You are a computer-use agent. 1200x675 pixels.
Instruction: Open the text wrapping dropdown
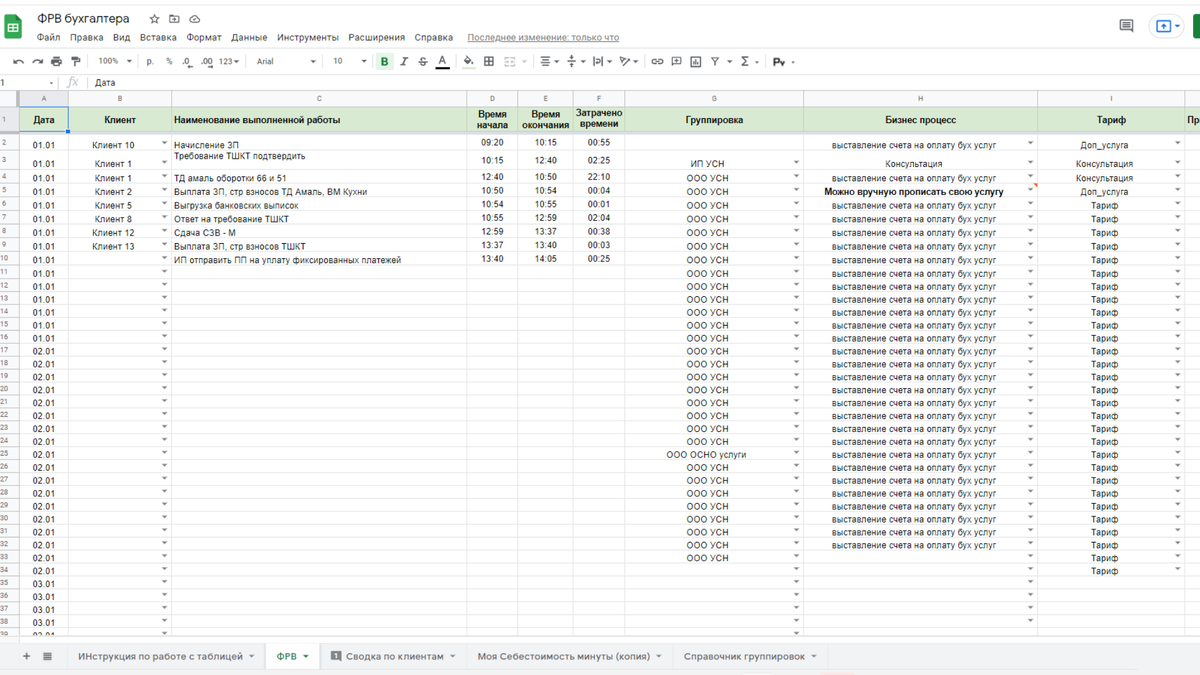pos(600,62)
